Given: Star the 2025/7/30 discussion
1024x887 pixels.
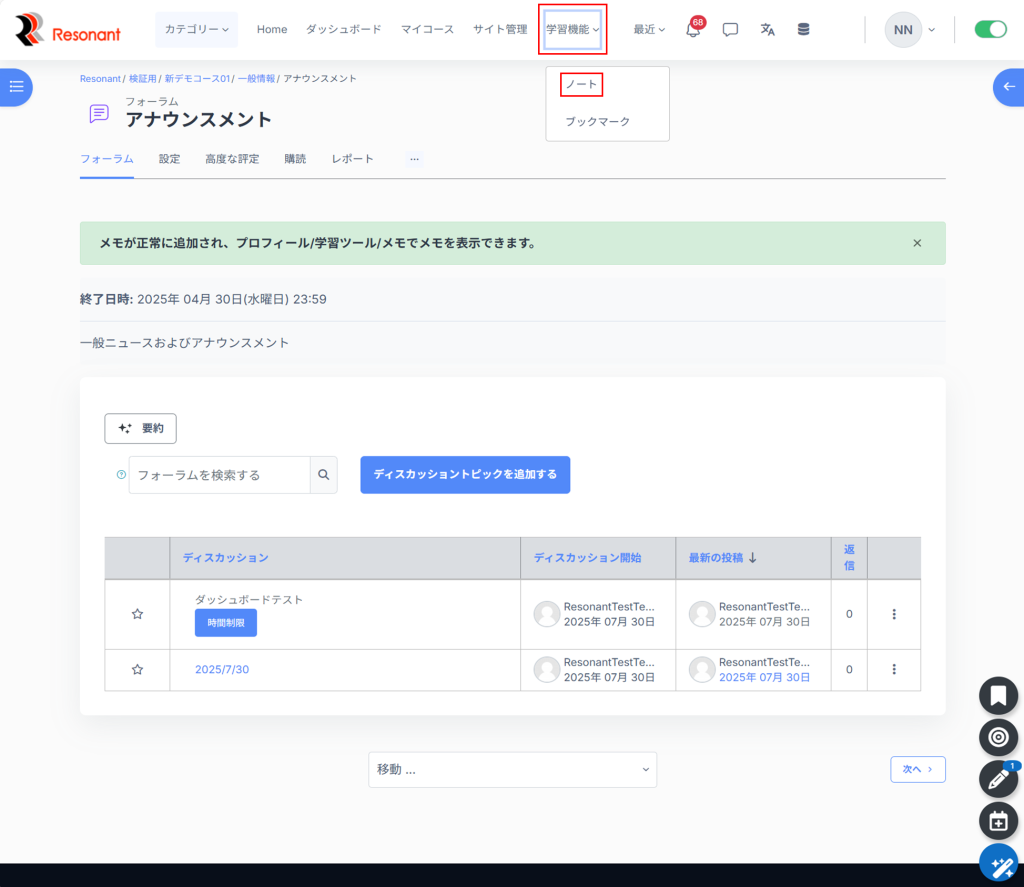Looking at the screenshot, I should point(137,669).
